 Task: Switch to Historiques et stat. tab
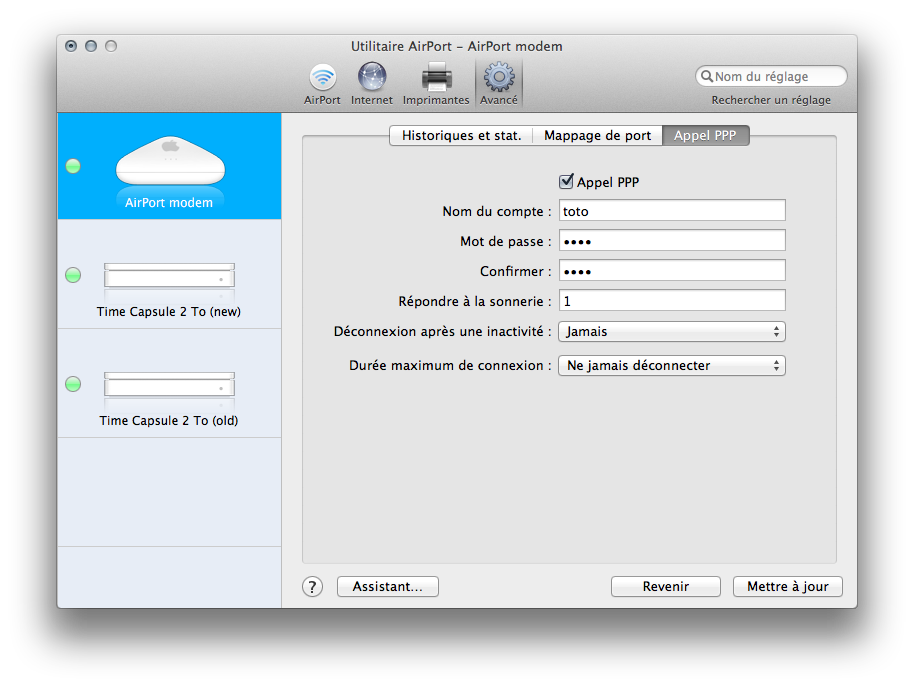point(461,136)
